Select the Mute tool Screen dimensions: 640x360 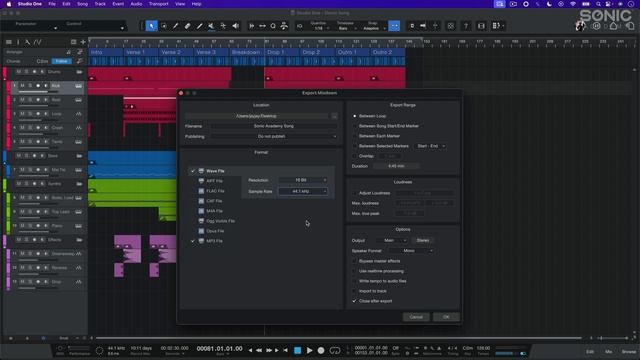click(211, 26)
